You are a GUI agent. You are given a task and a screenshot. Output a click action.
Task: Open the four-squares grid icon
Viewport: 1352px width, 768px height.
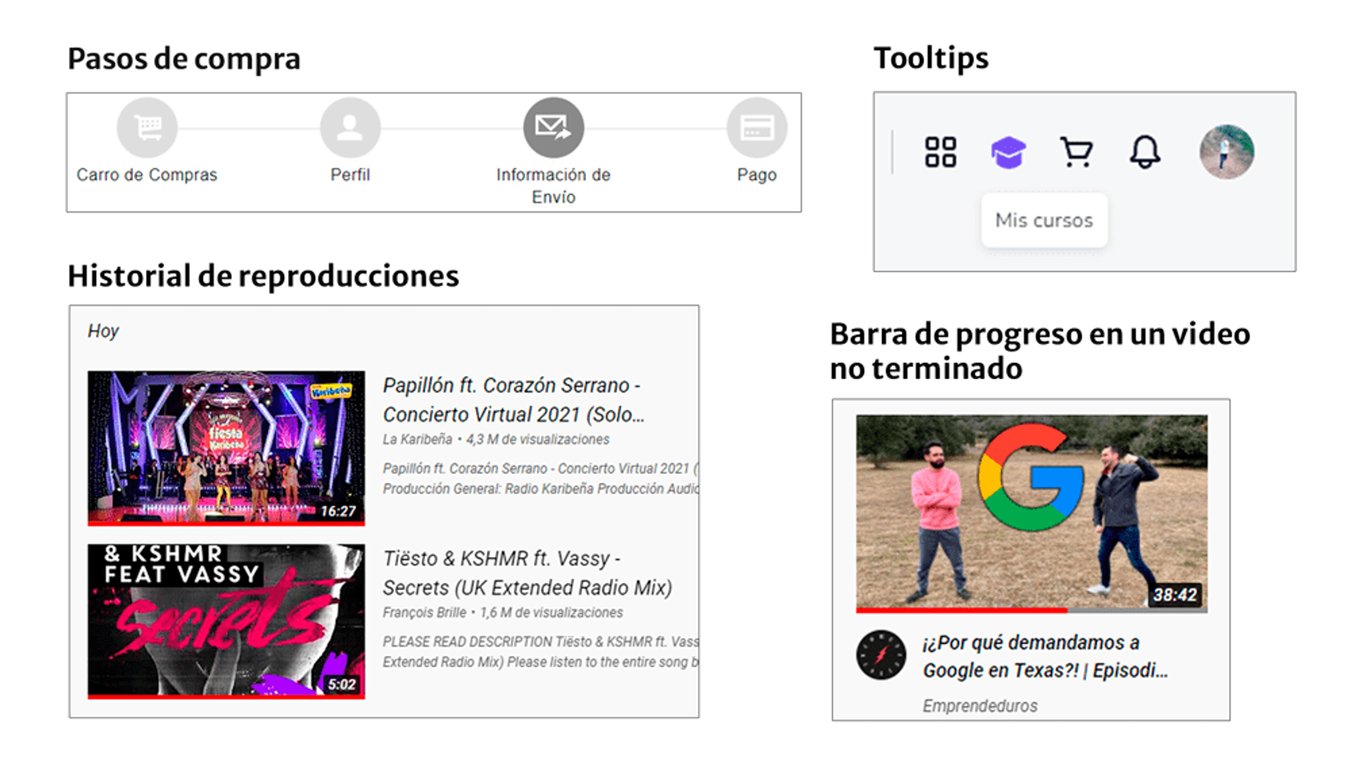point(941,153)
